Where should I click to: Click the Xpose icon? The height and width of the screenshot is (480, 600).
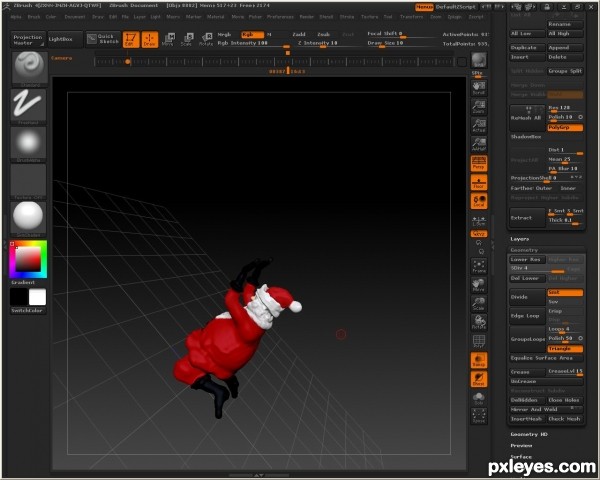pyautogui.click(x=479, y=416)
